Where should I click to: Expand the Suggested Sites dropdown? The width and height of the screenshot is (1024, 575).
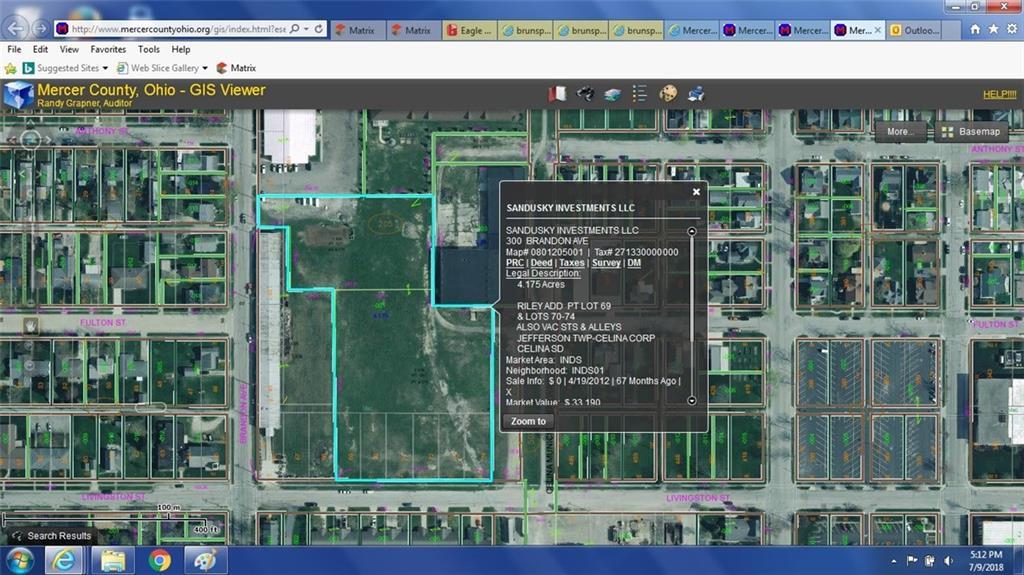pyautogui.click(x=105, y=68)
